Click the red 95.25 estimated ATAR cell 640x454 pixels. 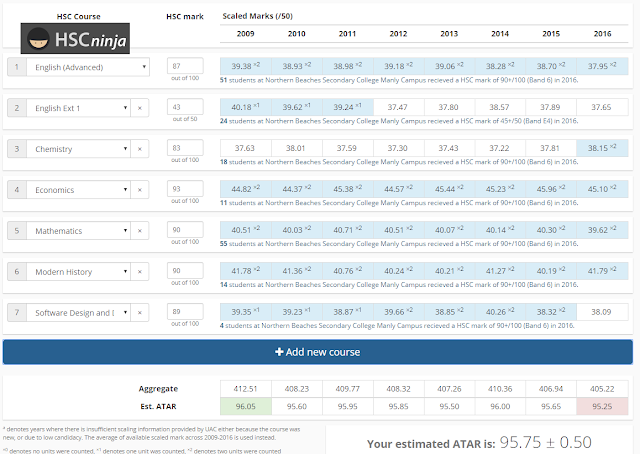(602, 406)
